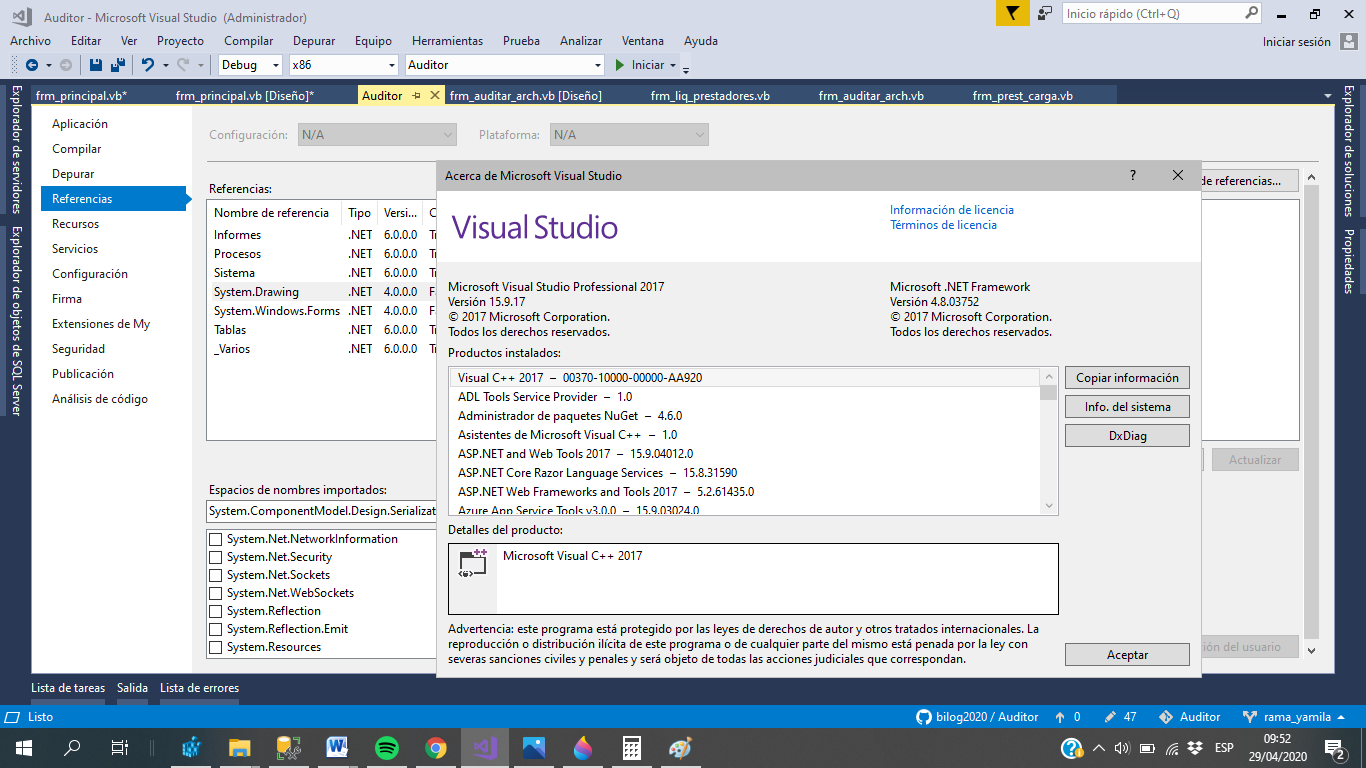Open the Información de licencia link
The height and width of the screenshot is (768, 1366).
click(x=952, y=210)
